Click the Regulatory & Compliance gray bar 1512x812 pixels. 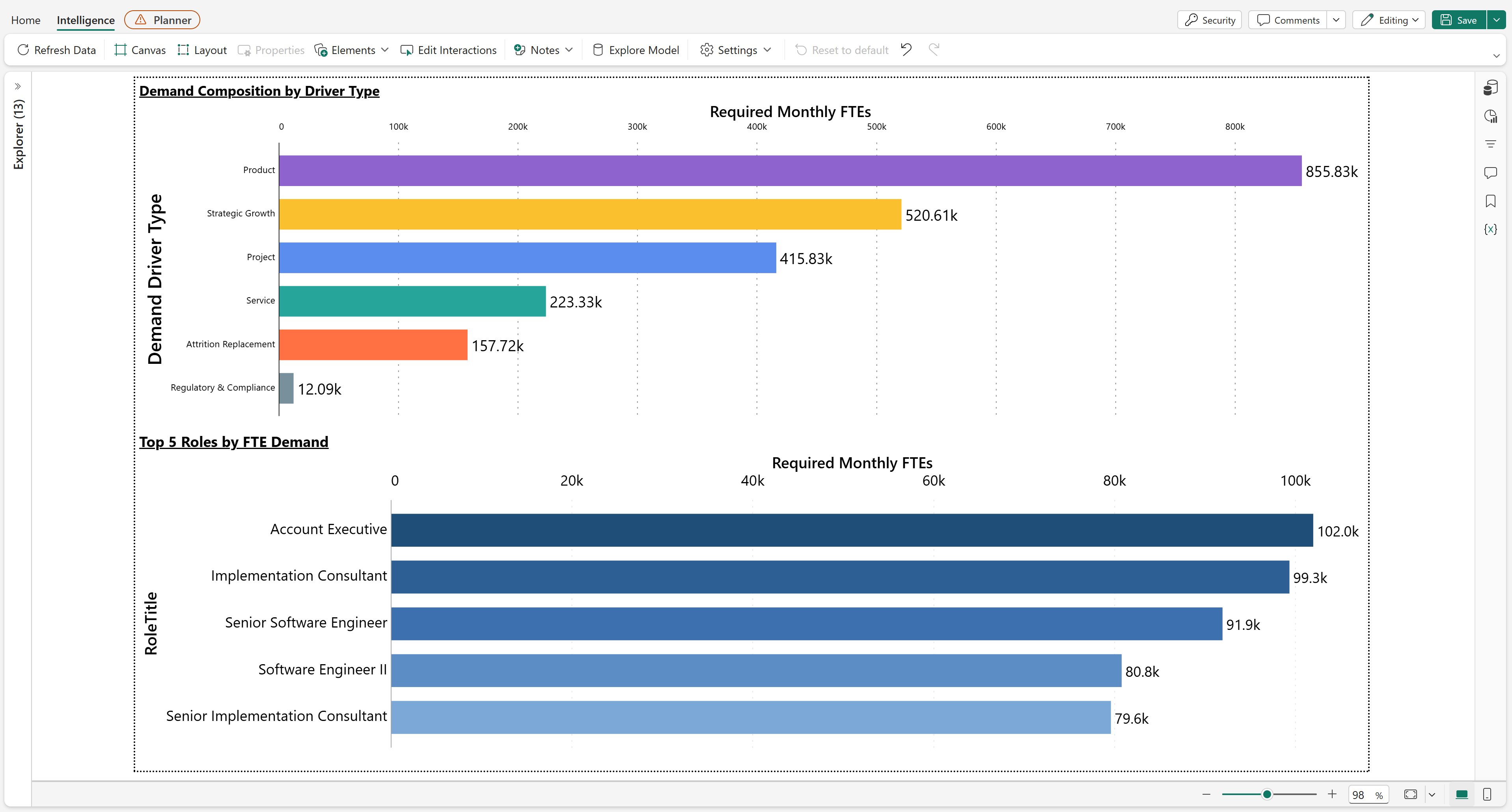287,388
